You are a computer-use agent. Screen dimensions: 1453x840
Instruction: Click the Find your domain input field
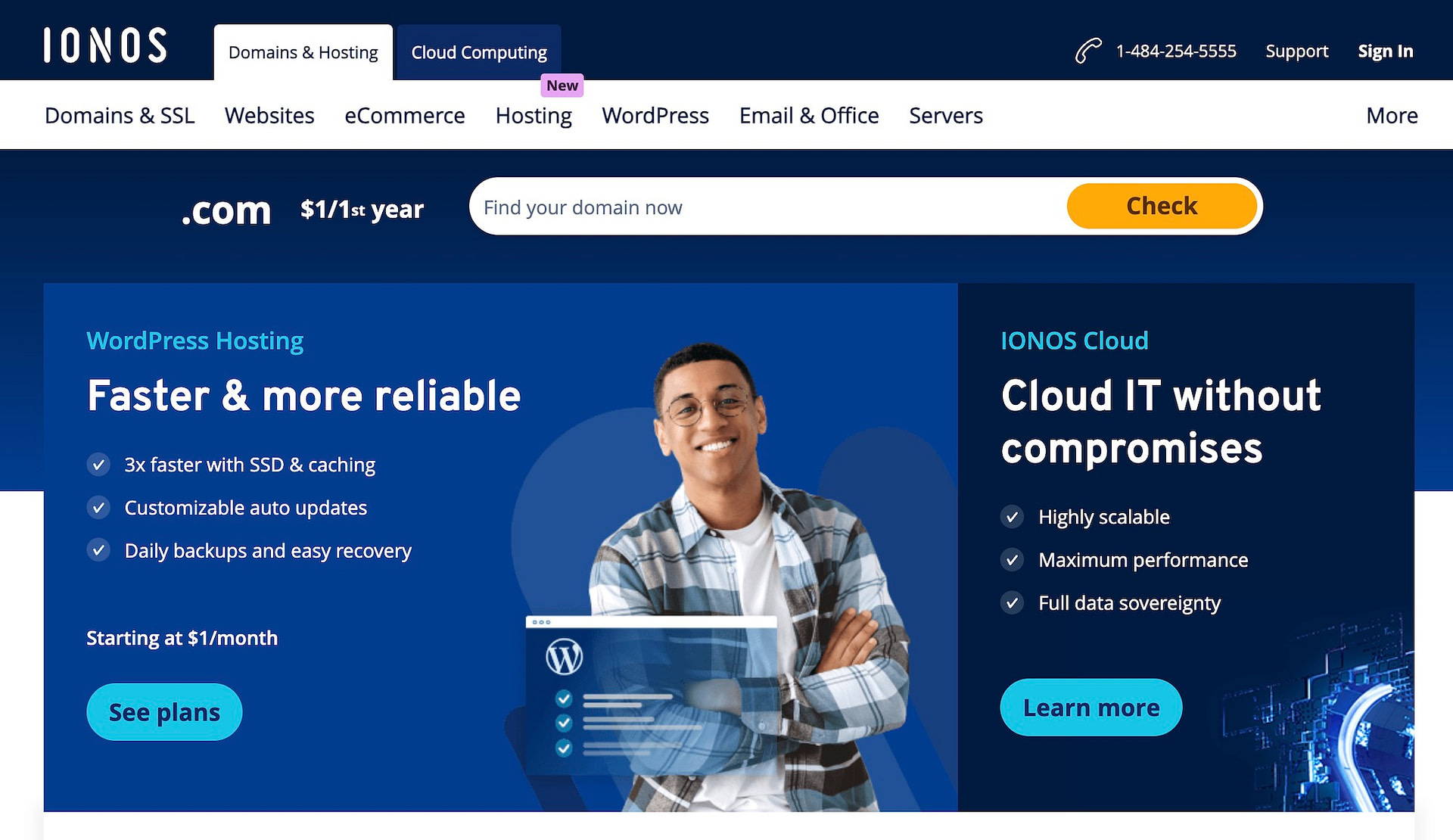coord(765,207)
